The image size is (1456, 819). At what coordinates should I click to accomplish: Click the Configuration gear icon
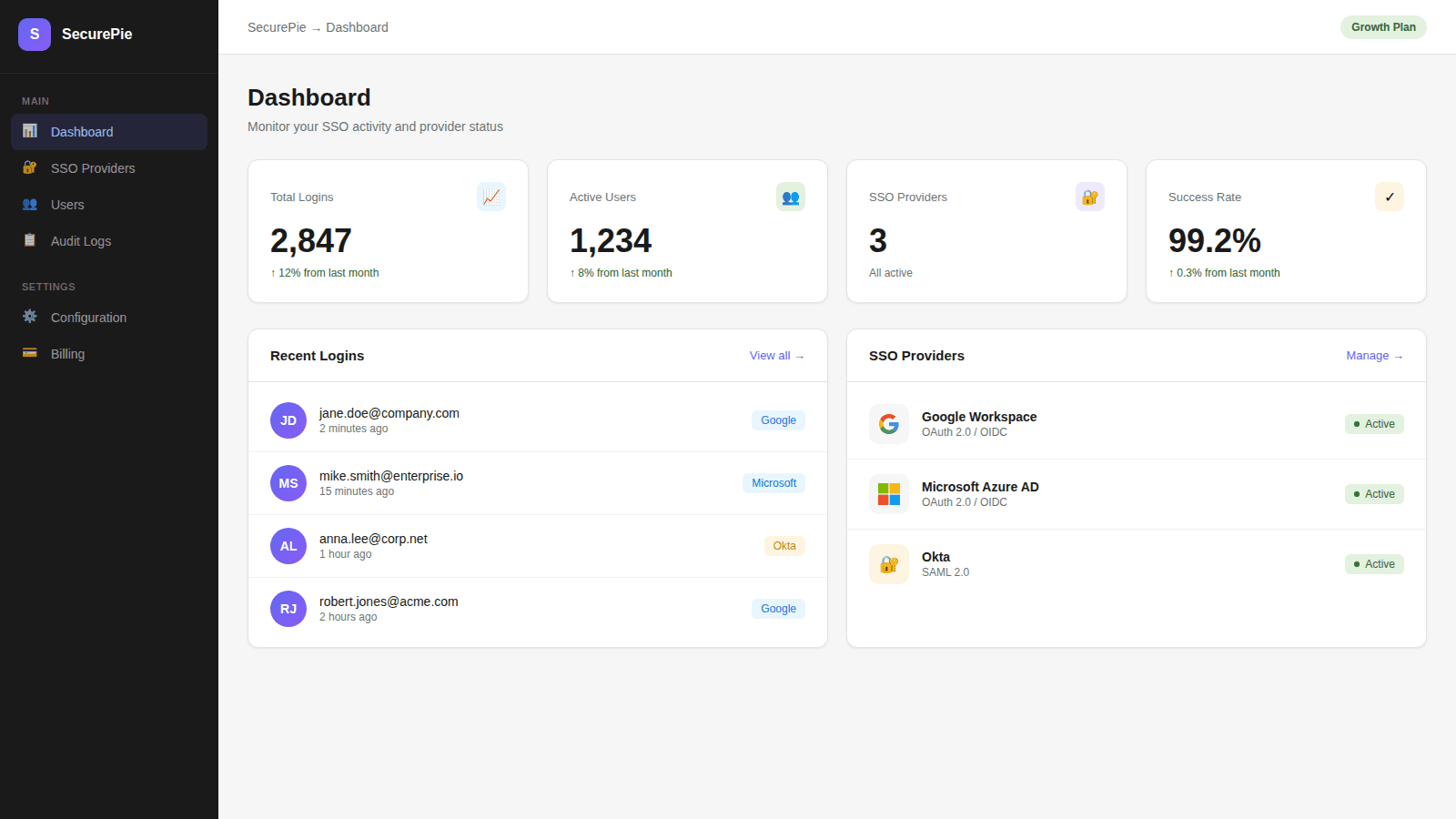(29, 317)
